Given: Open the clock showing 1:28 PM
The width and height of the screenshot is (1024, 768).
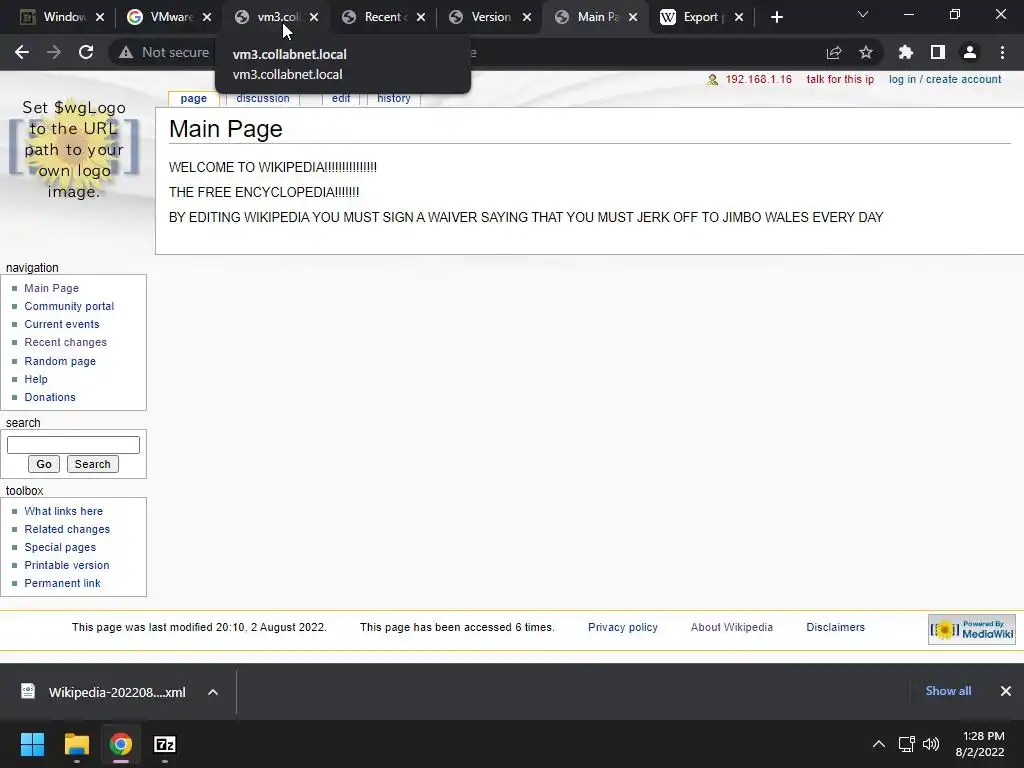Looking at the screenshot, I should click(x=980, y=744).
